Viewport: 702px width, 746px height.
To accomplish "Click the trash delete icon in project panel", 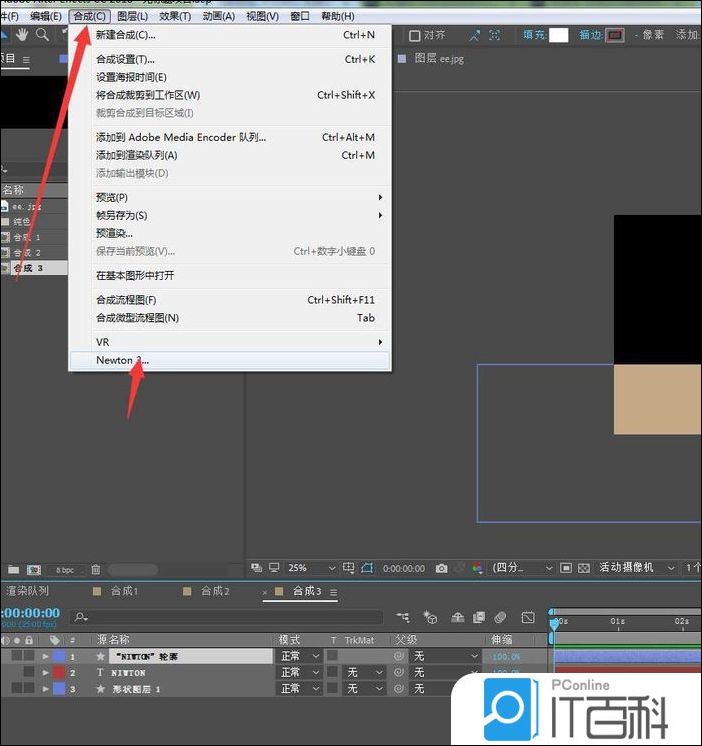I will [96, 569].
